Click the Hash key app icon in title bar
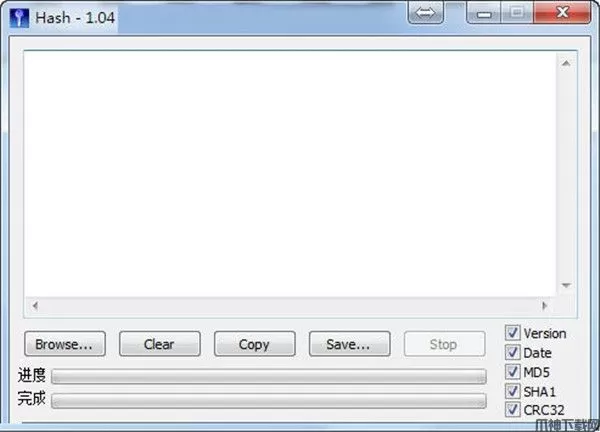Viewport: 600px width, 432px height. tap(19, 18)
